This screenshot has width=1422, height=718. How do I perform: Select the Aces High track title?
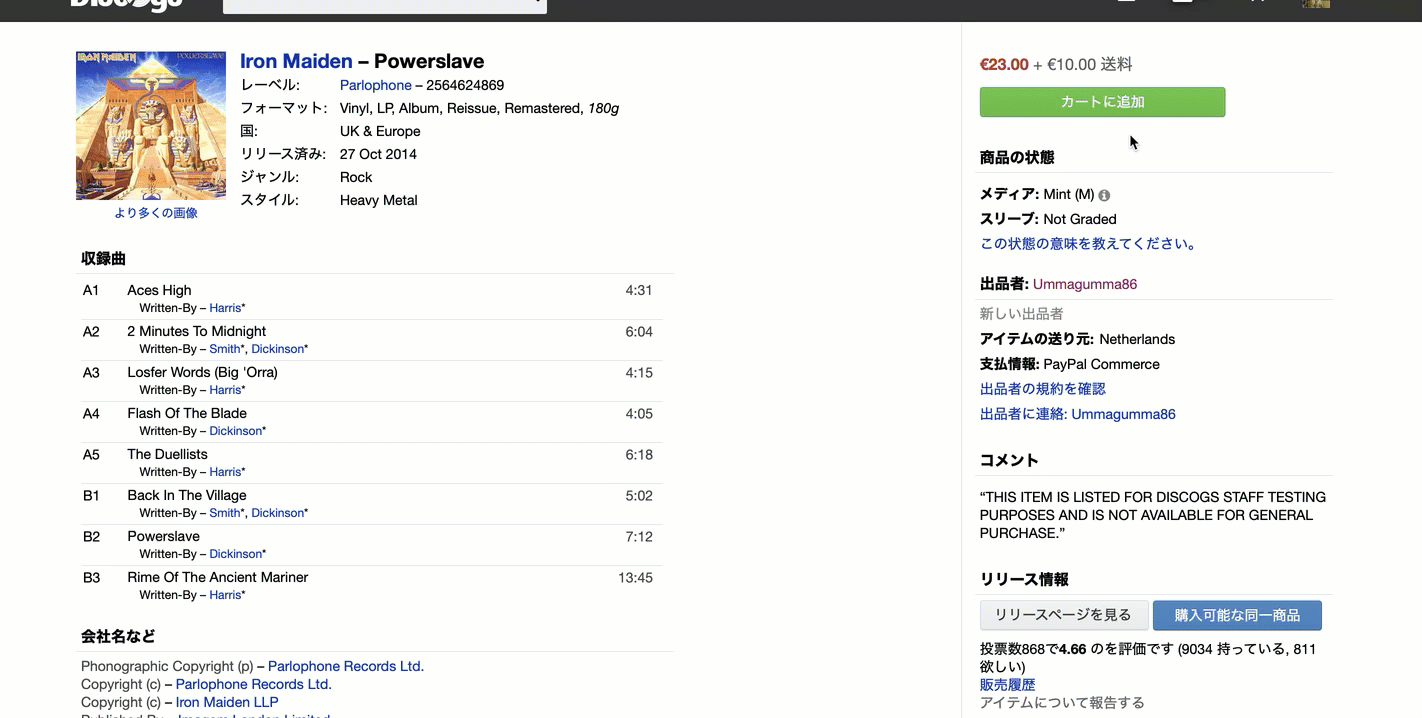(x=159, y=290)
